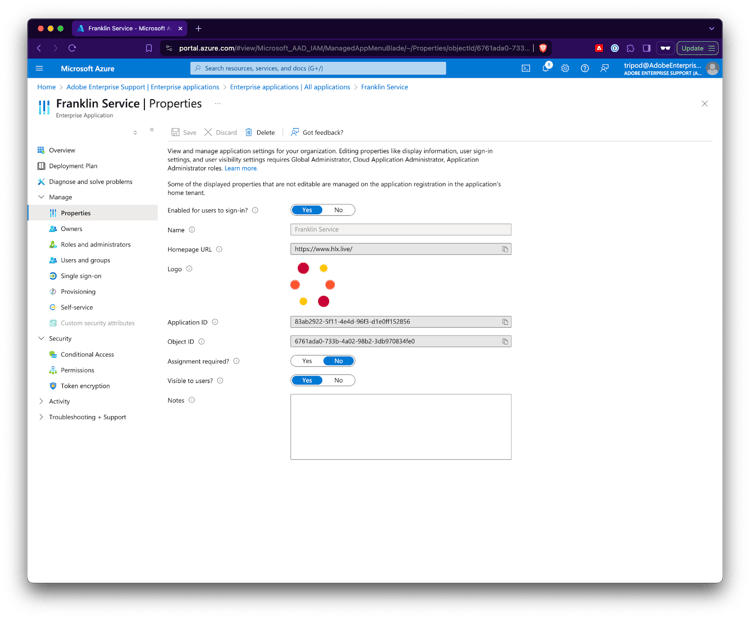Viewport: 750px width, 619px height.
Task: Set Enabled for users to sign-in to Yes
Action: coord(307,210)
